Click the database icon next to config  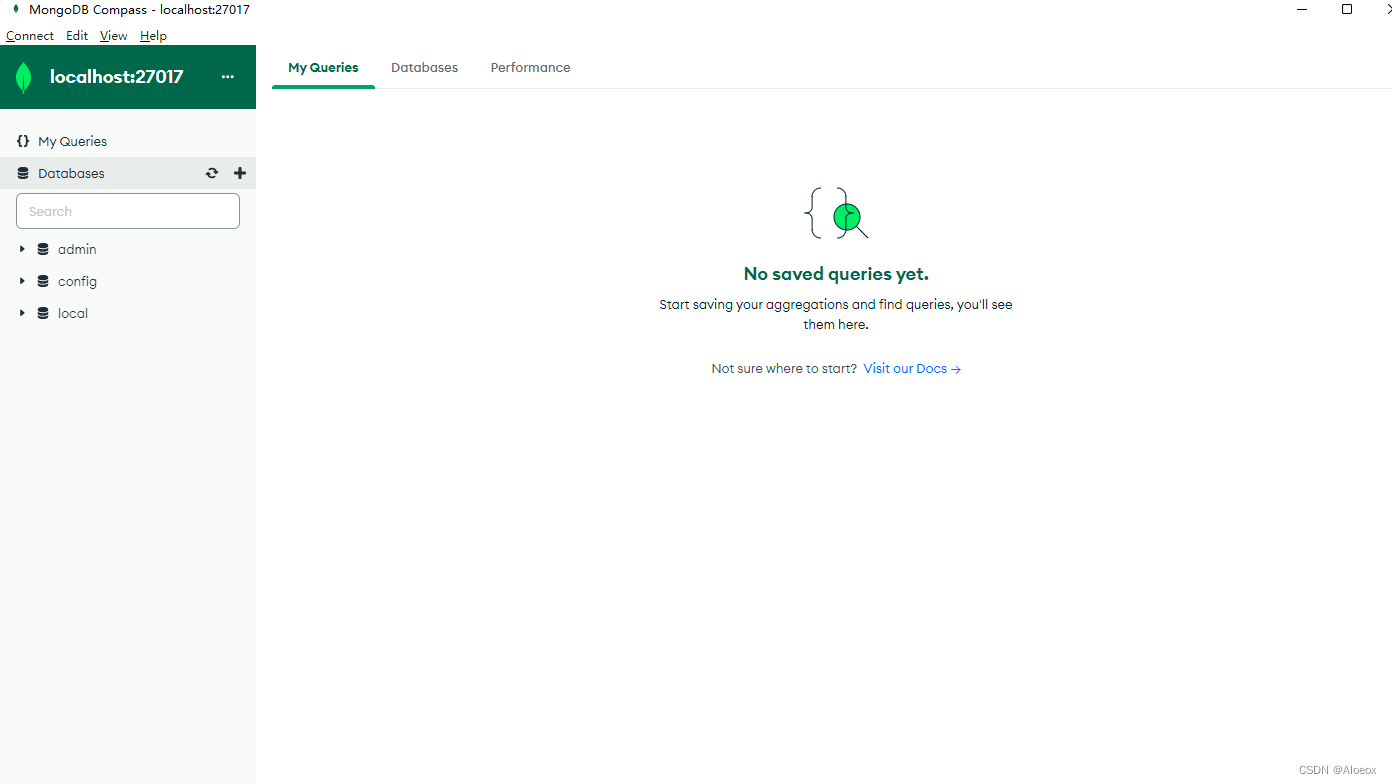tap(42, 280)
